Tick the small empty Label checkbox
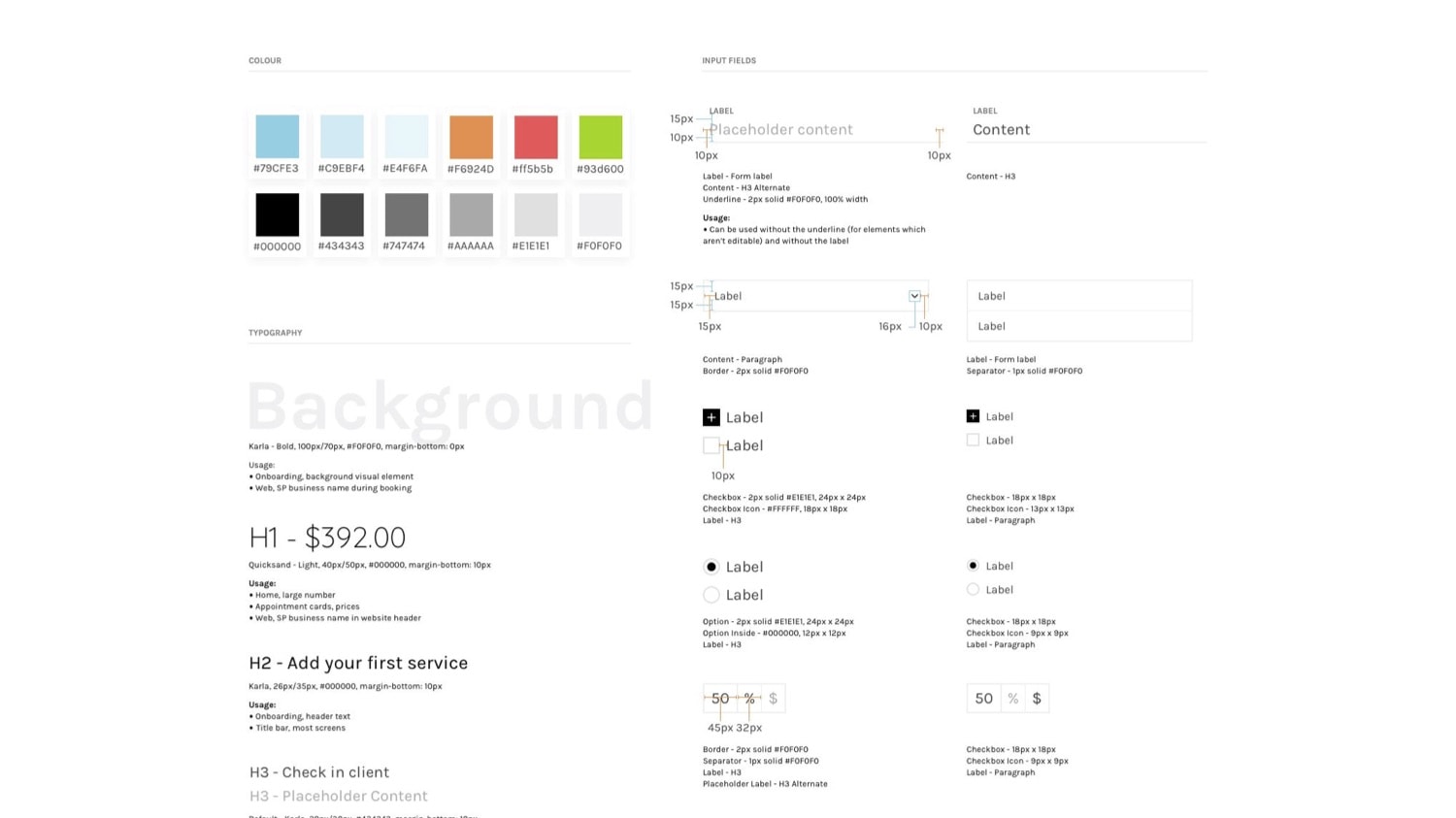 [973, 440]
